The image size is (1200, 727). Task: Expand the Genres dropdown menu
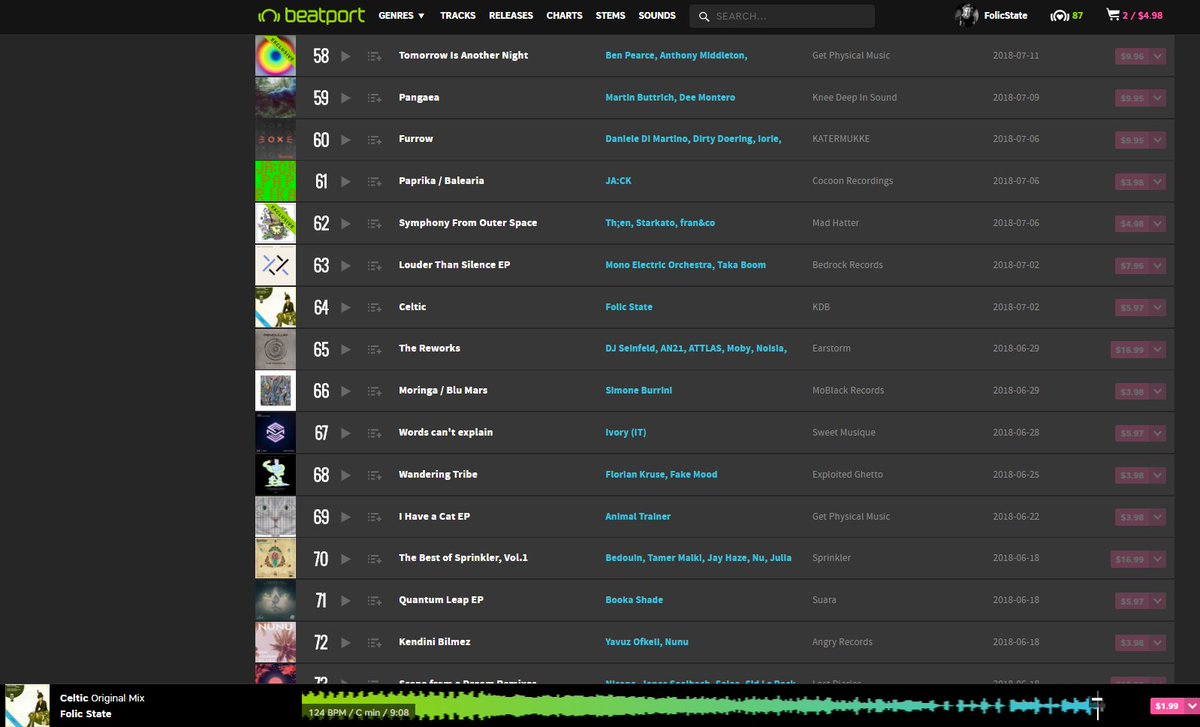[402, 16]
